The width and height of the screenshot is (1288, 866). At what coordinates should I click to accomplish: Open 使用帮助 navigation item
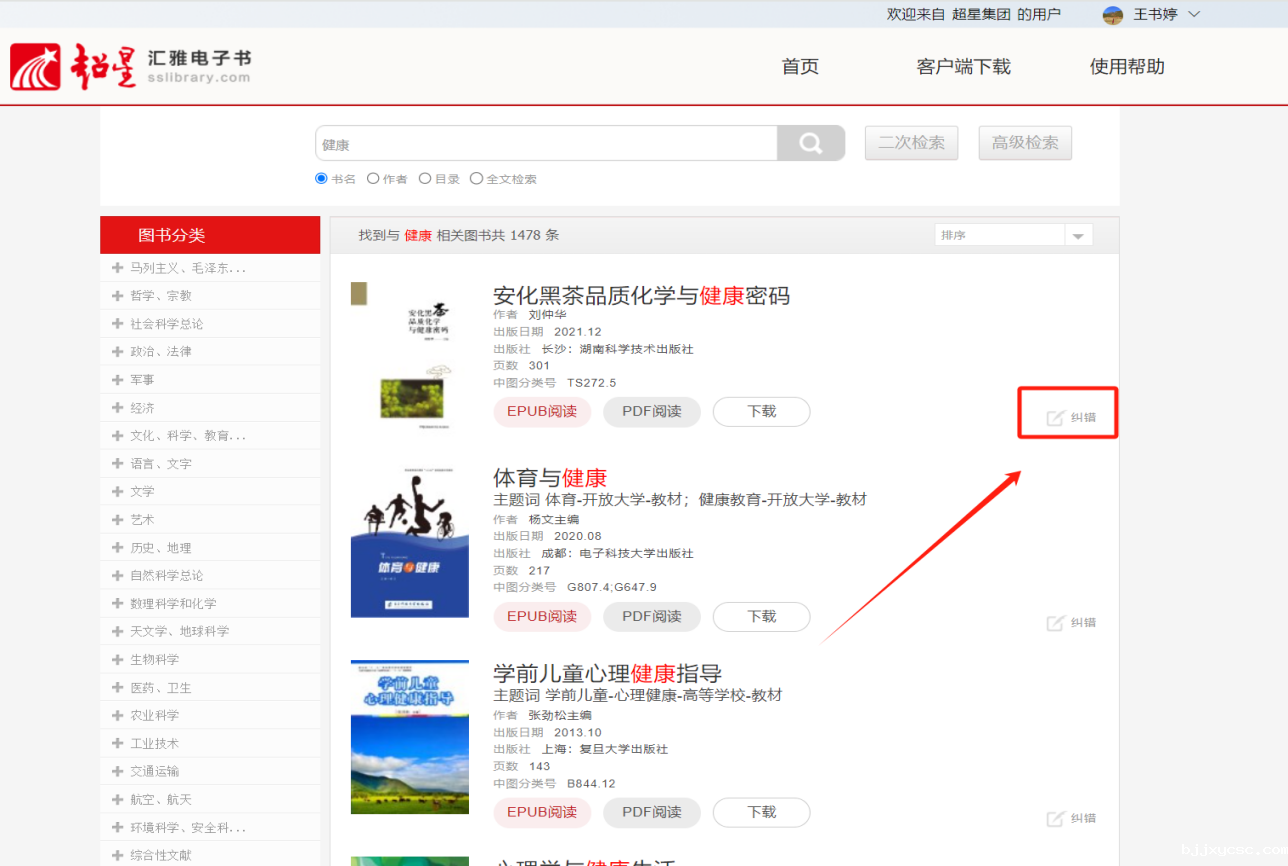tap(1127, 67)
